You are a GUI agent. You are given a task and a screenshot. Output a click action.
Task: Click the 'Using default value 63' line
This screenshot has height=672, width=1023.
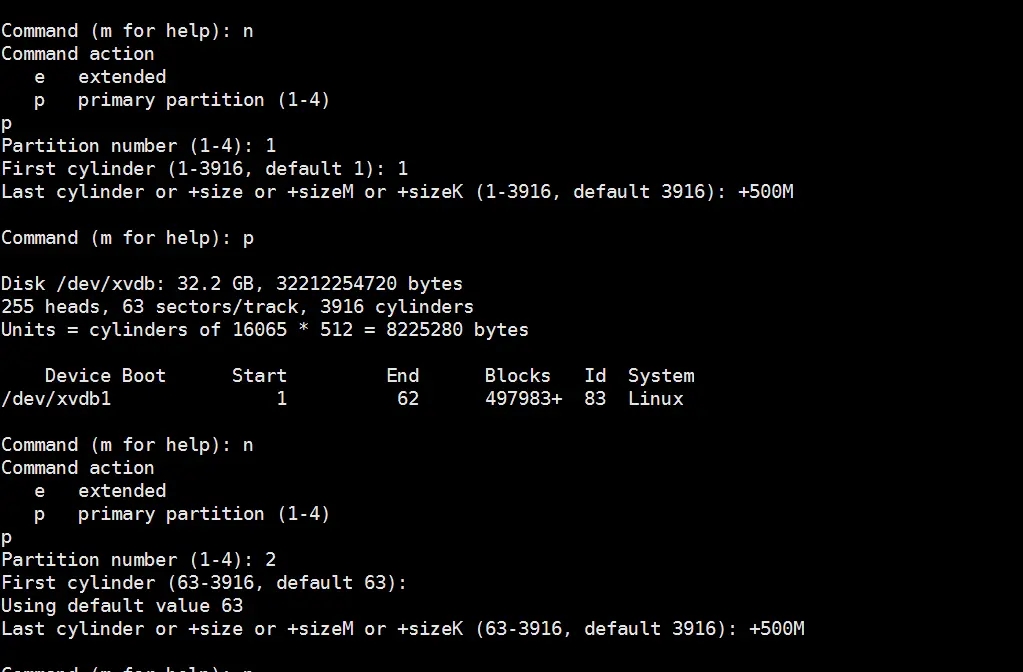coord(122,605)
